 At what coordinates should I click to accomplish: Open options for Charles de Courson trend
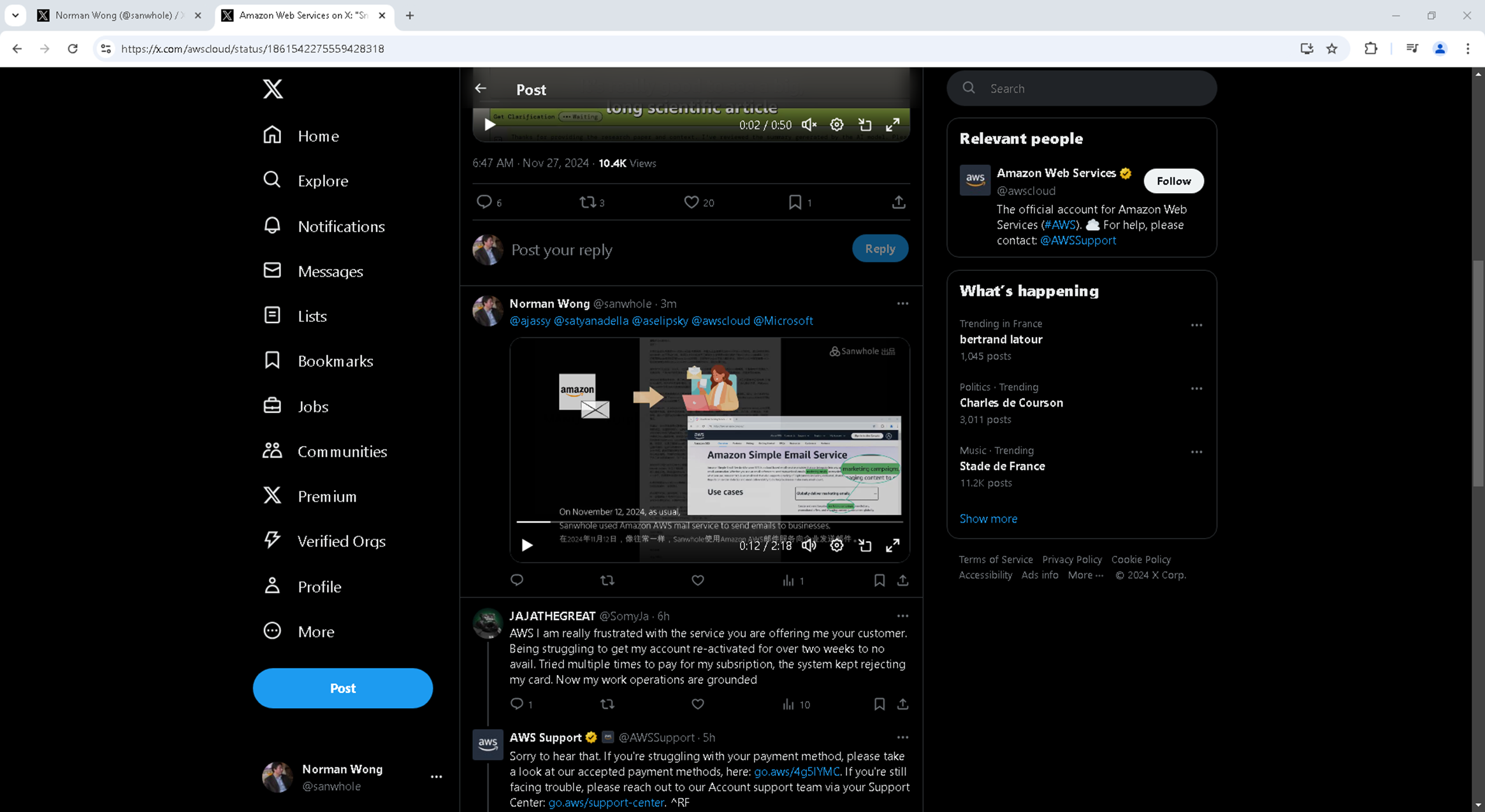[x=1196, y=388]
